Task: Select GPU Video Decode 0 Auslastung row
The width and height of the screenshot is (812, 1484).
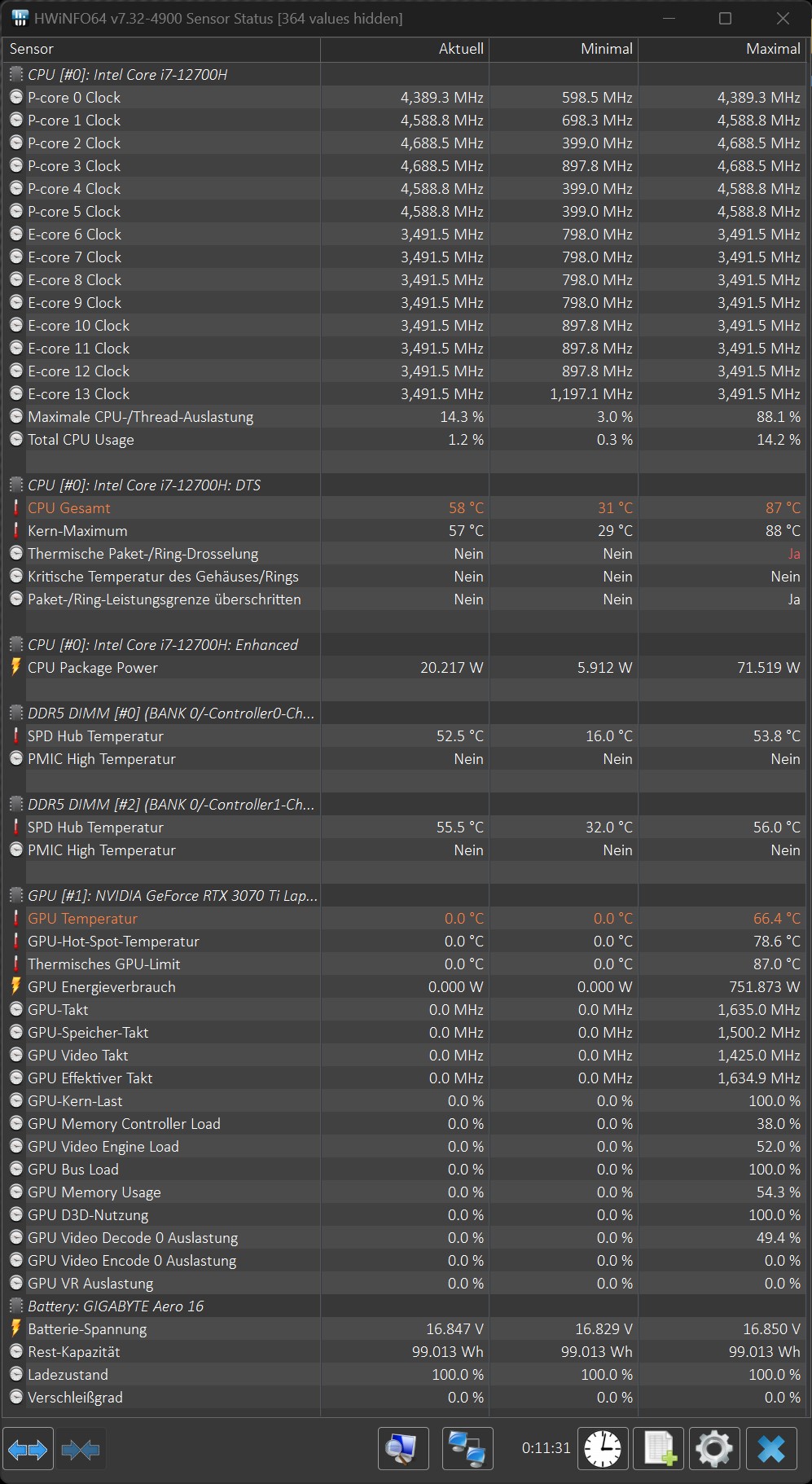Action: point(405,1237)
